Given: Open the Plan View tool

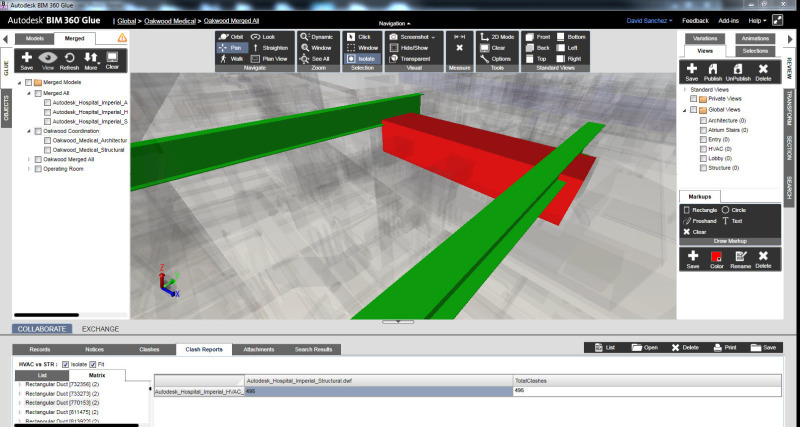Looking at the screenshot, I should point(269,59).
